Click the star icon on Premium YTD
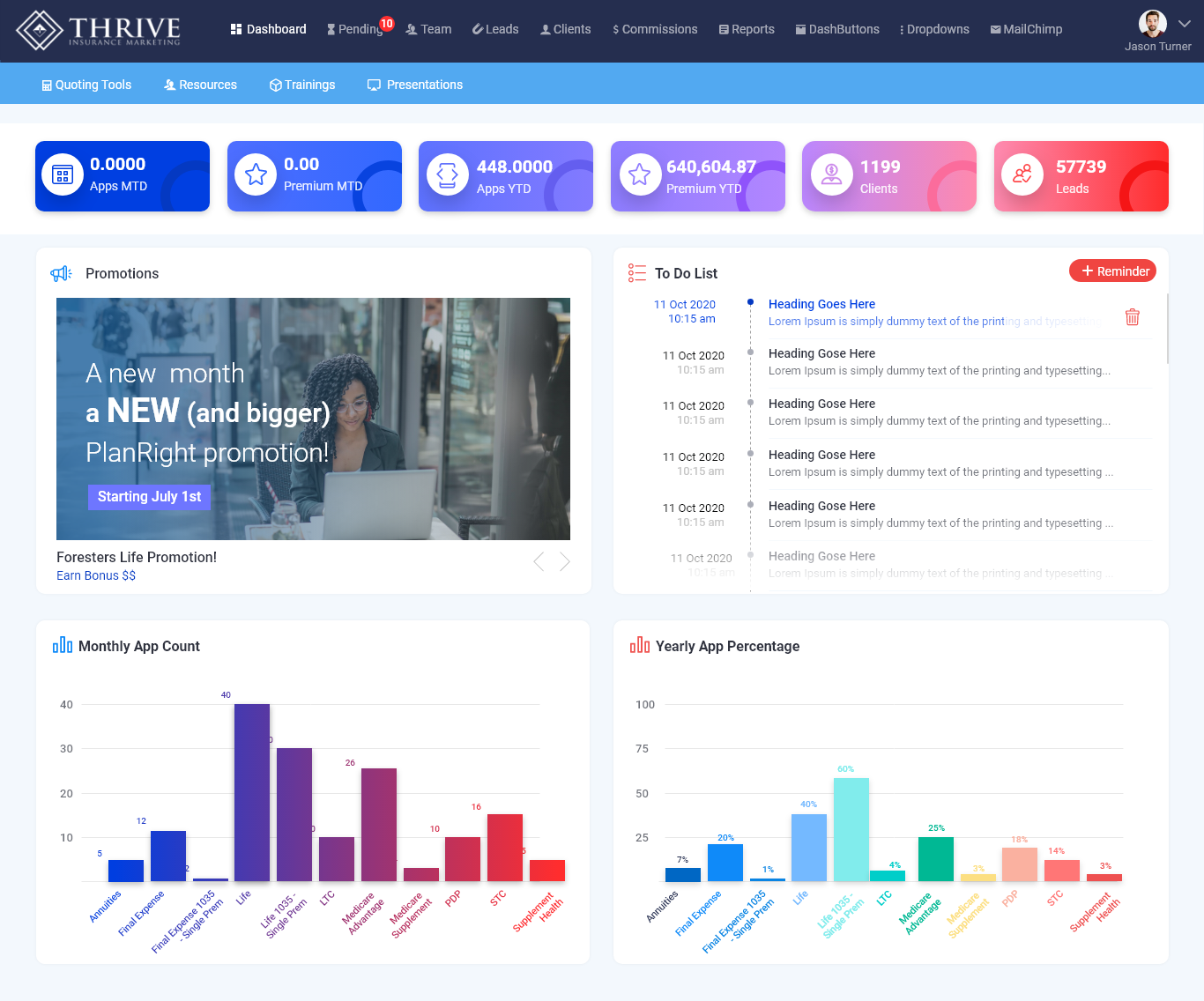Screen dimensions: 1204x1001 [x=640, y=174]
